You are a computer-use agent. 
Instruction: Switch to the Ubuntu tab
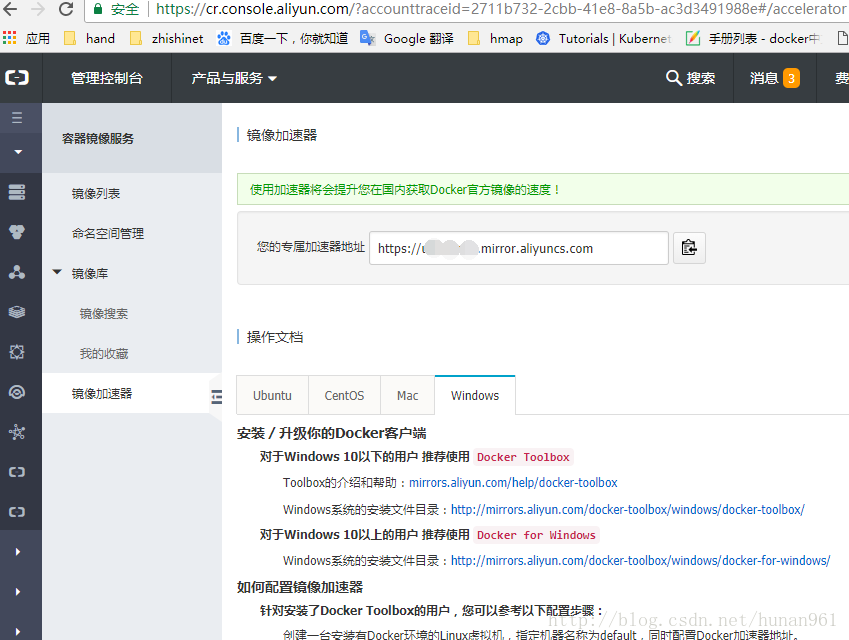pyautogui.click(x=272, y=395)
